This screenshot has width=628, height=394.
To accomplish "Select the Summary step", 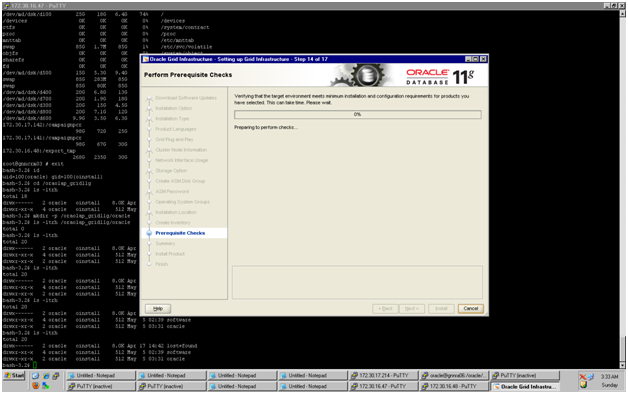I will coord(165,243).
